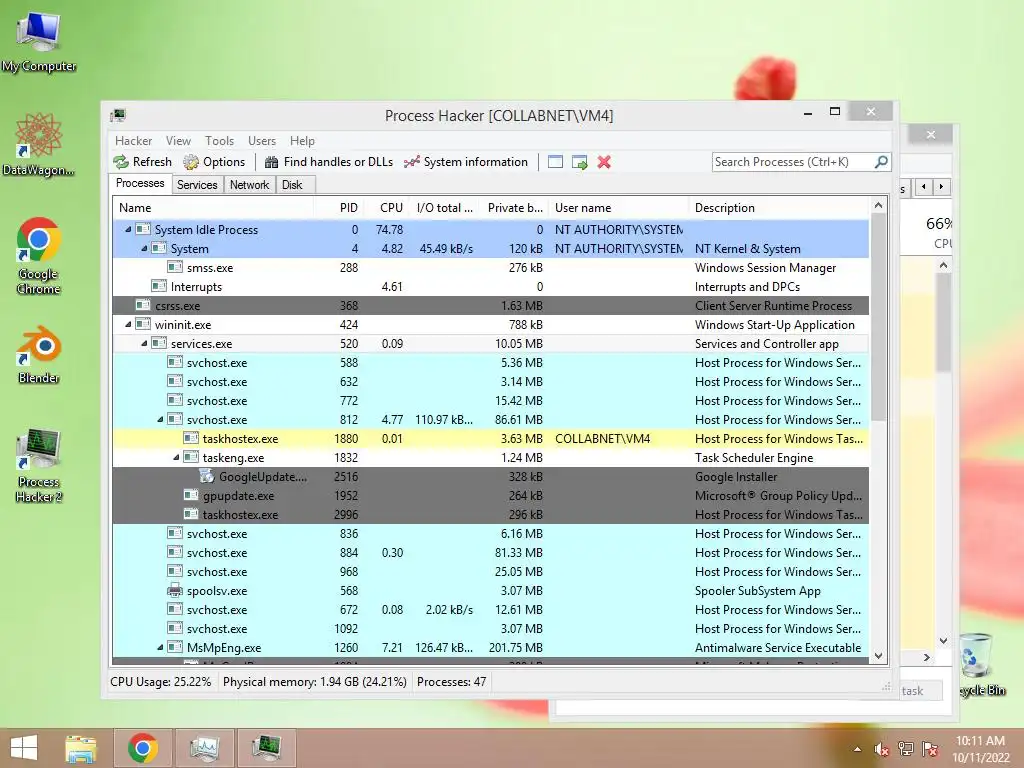Viewport: 1024px width, 768px height.
Task: Open the Users menu
Action: point(262,141)
